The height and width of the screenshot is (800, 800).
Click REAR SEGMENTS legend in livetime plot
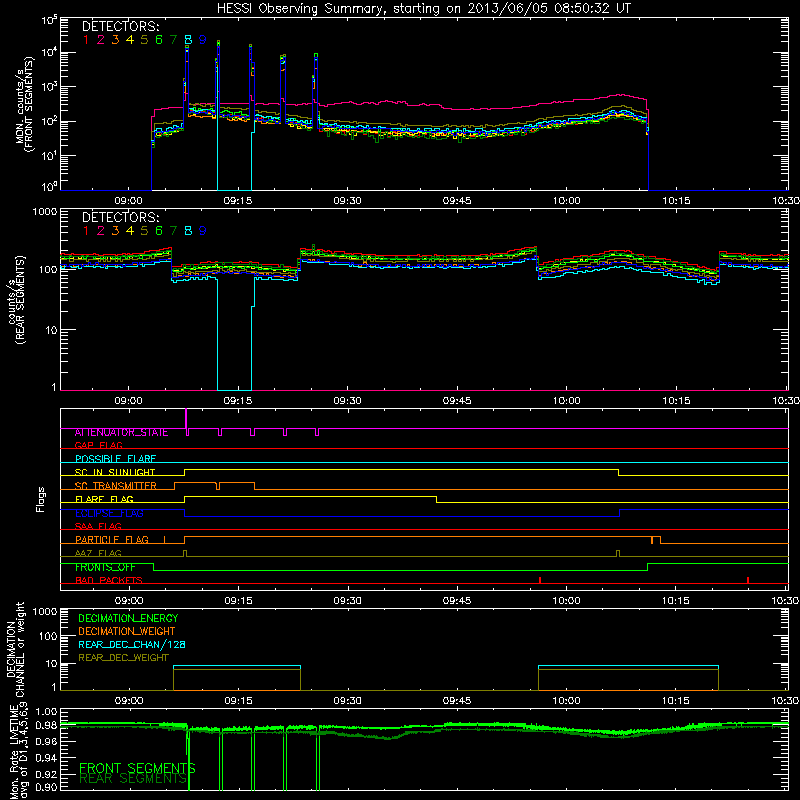[x=133, y=779]
